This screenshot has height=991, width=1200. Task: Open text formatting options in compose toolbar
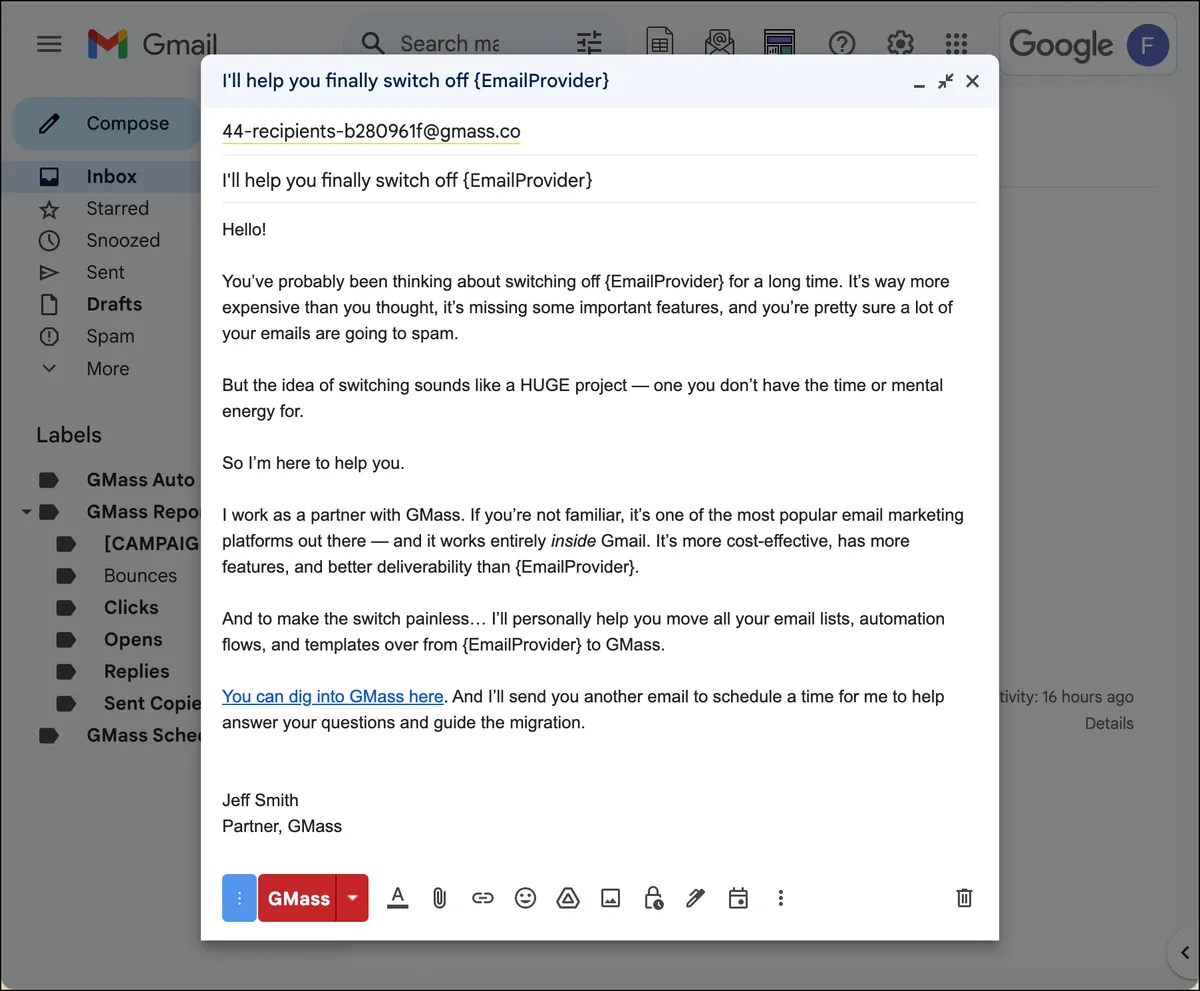(x=397, y=898)
